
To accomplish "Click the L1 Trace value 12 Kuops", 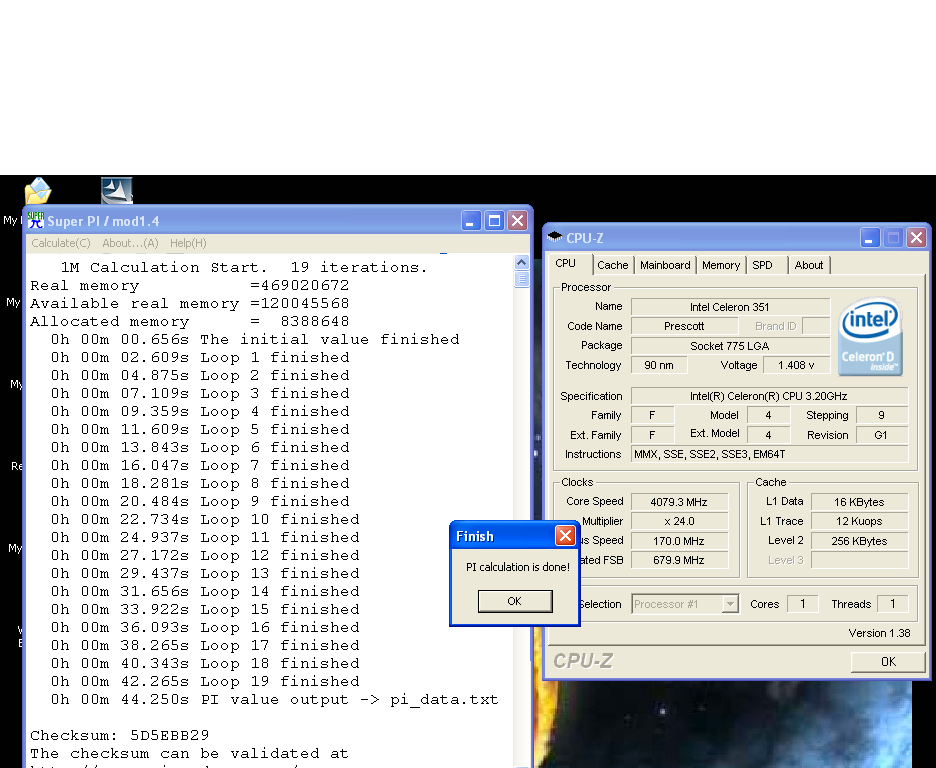I will click(860, 521).
